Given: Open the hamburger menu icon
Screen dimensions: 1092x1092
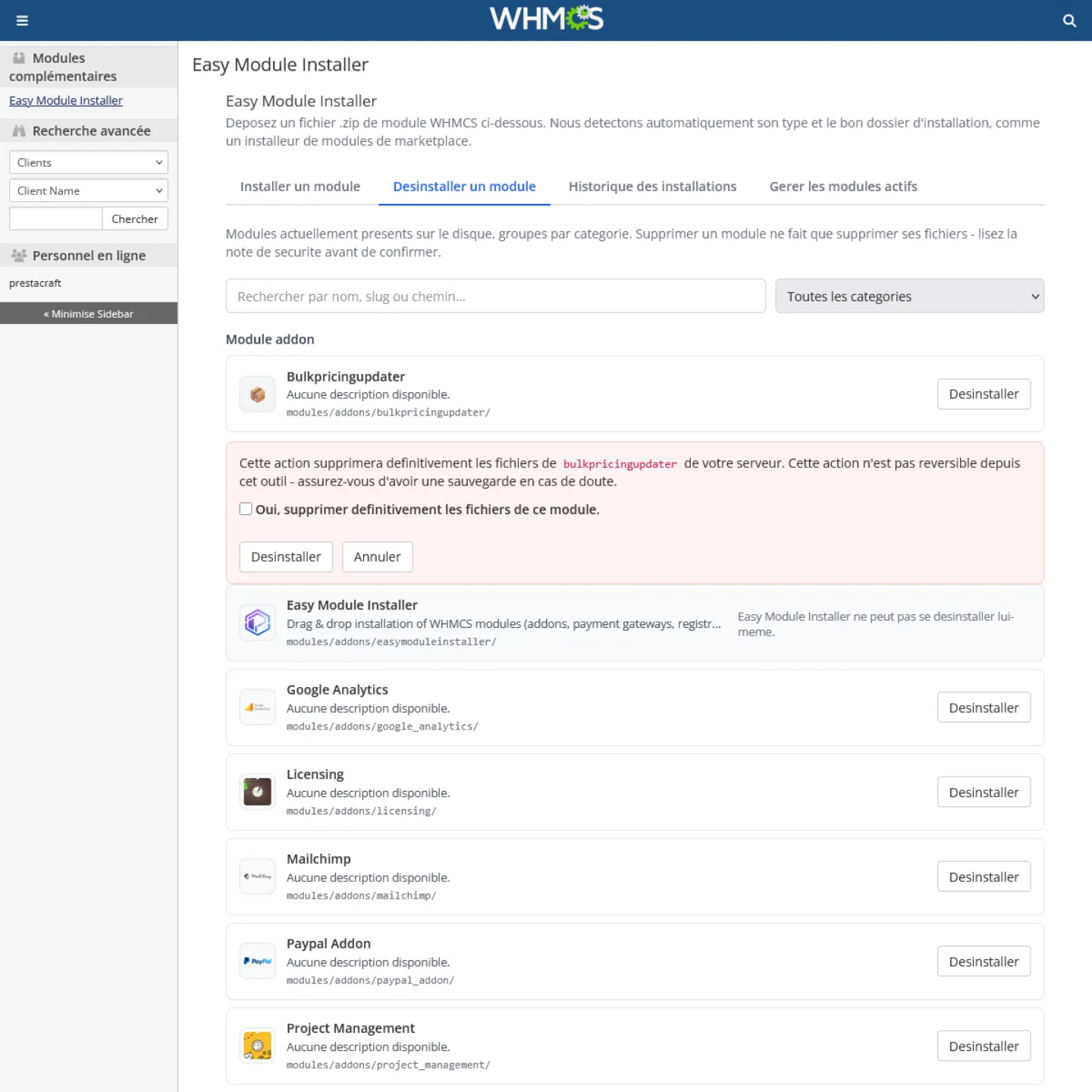Looking at the screenshot, I should click(22, 20).
